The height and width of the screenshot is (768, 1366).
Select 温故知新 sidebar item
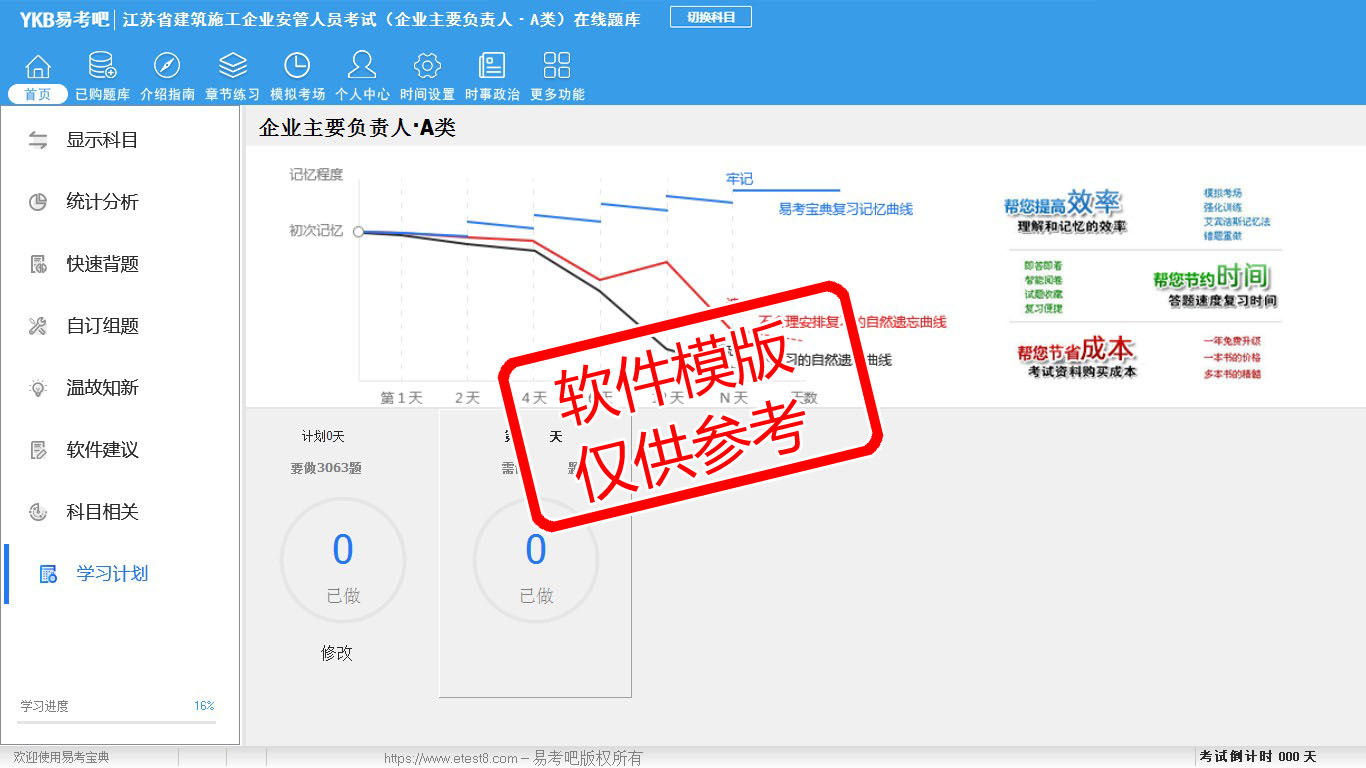coord(101,388)
